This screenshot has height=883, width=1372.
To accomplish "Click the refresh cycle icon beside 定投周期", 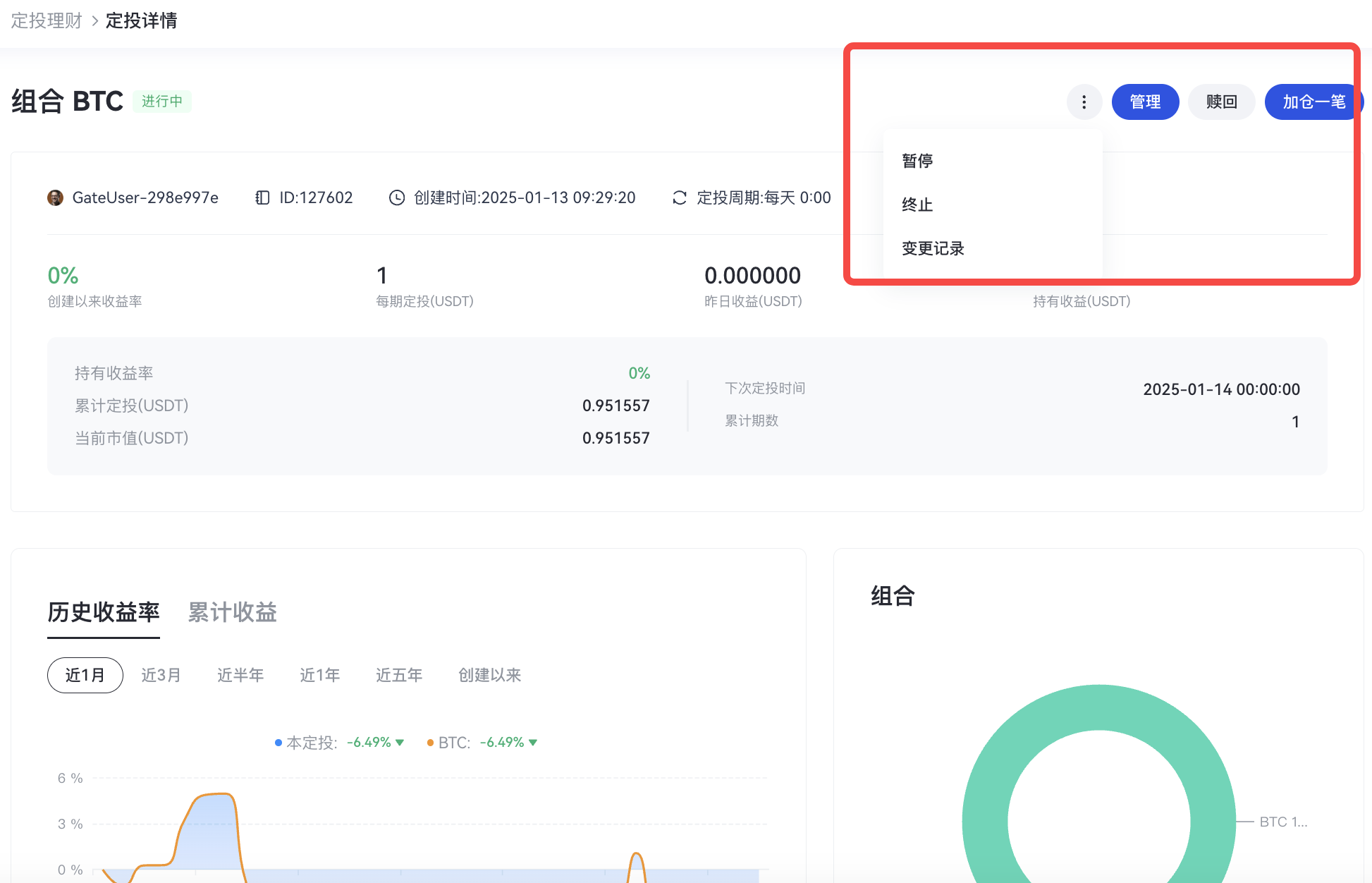I will tap(680, 197).
